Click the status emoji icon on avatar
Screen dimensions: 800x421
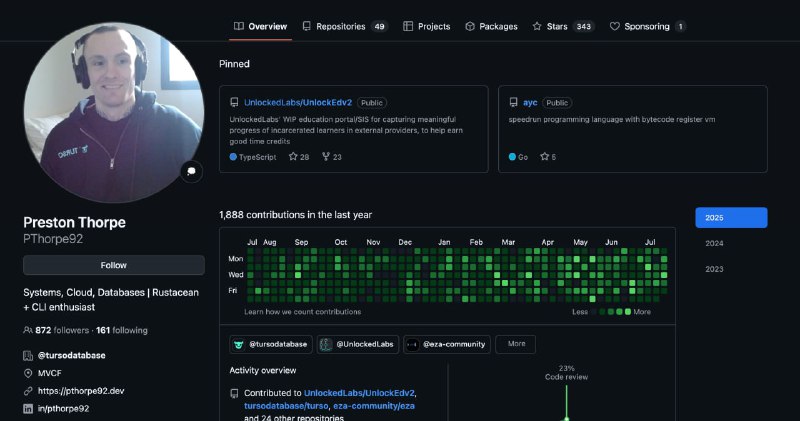coord(191,171)
